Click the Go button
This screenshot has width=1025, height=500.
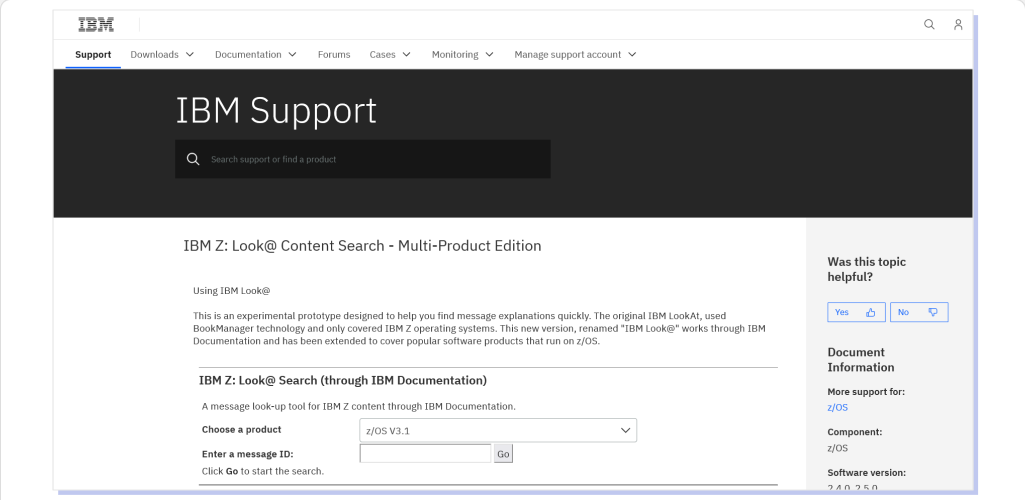[x=503, y=454]
